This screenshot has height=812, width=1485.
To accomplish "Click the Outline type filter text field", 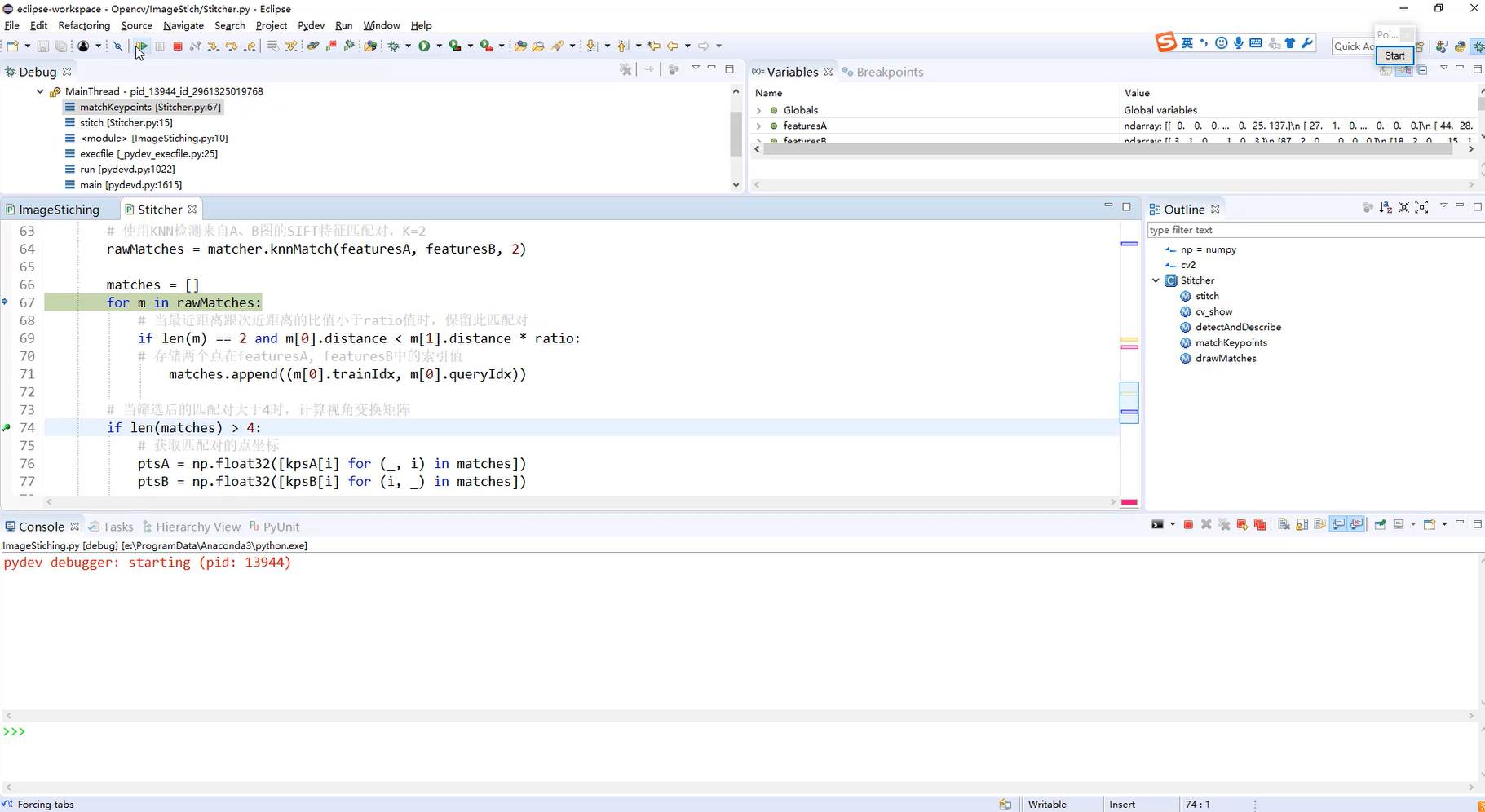I will coord(1315,230).
